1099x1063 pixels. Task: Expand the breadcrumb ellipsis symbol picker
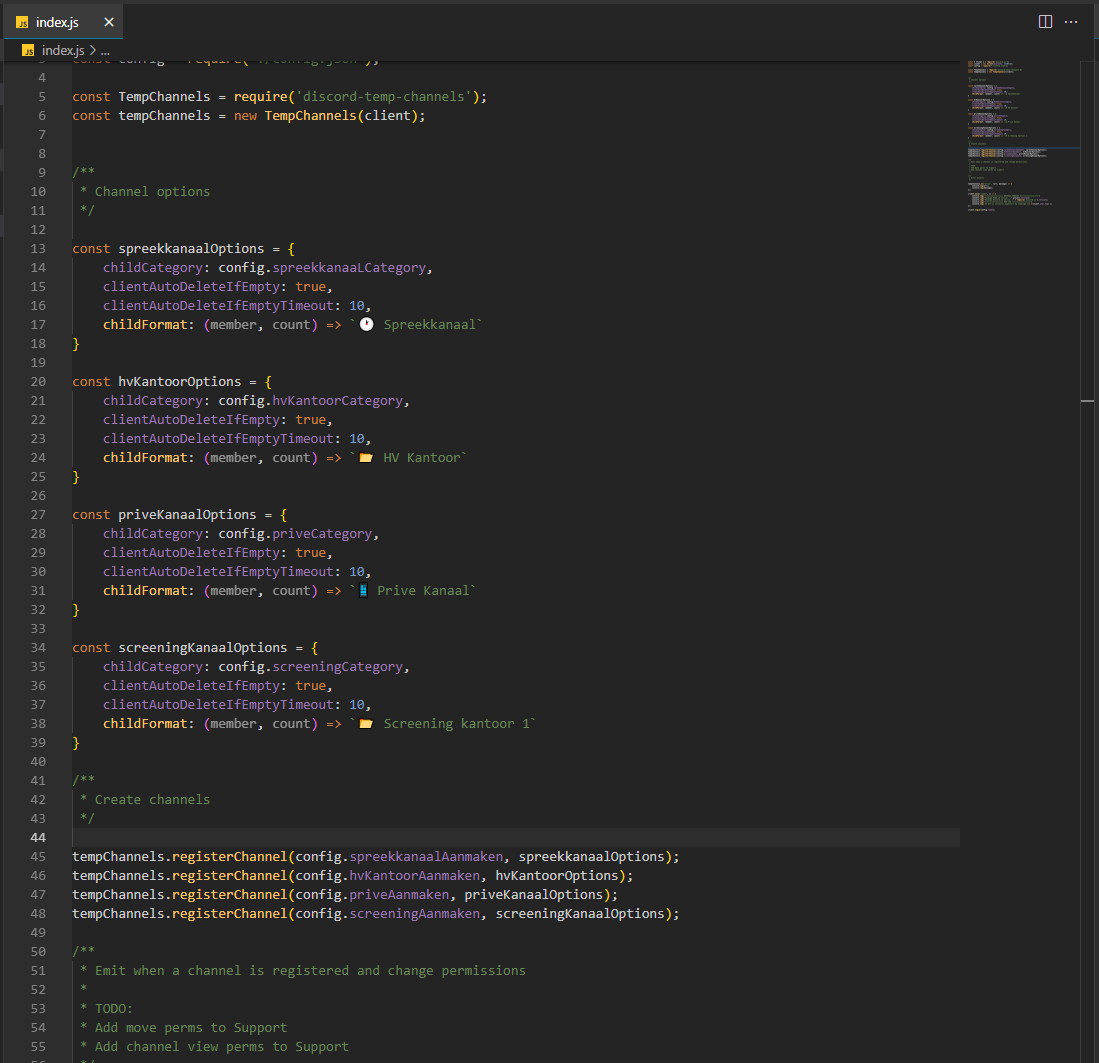[105, 50]
